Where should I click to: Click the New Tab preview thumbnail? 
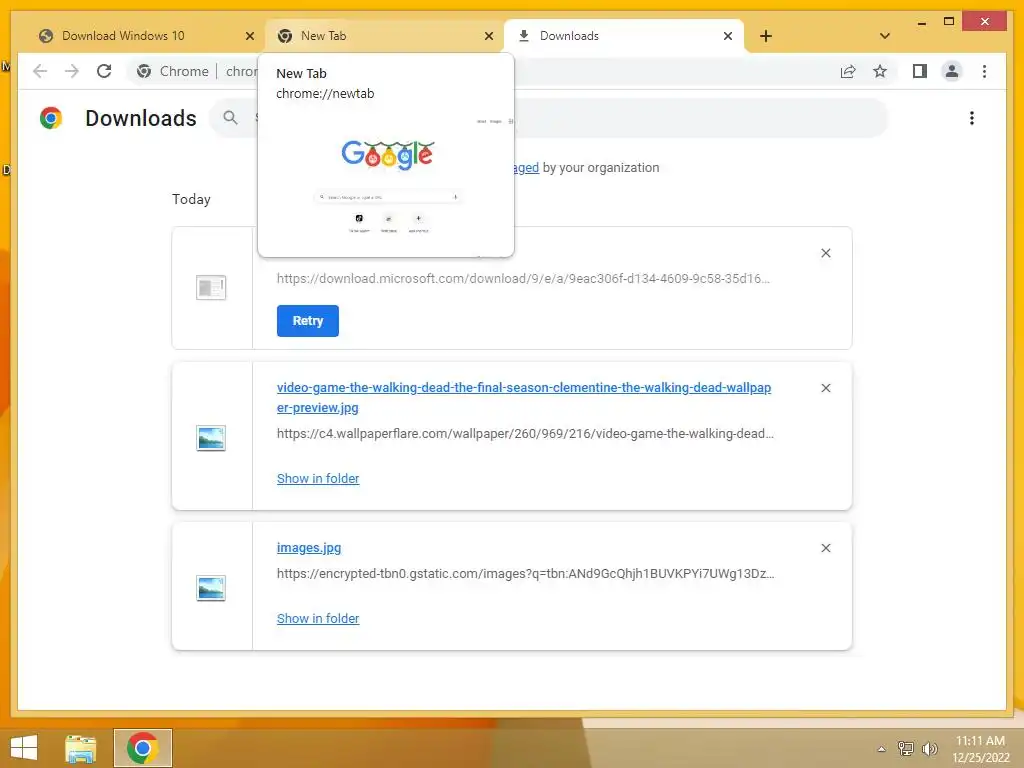386,183
